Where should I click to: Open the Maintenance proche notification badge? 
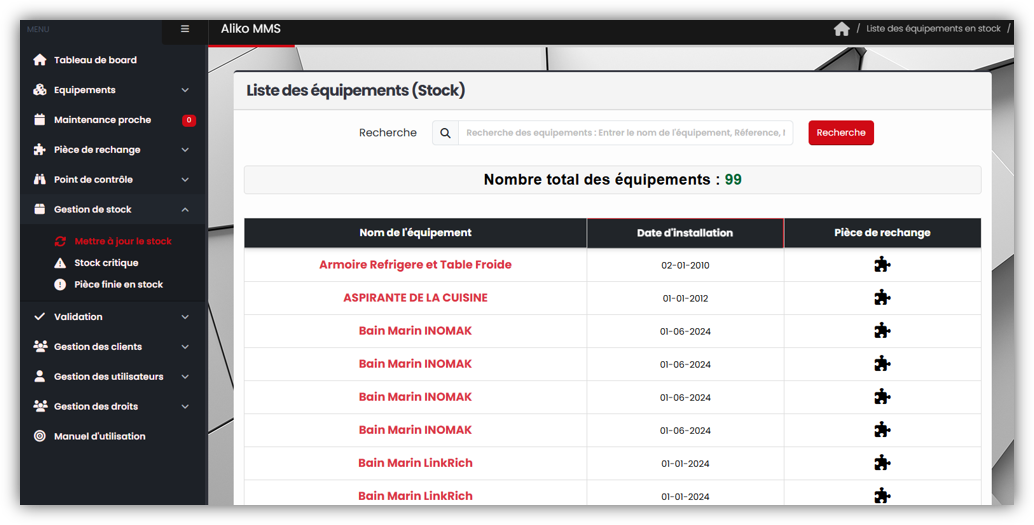(x=188, y=120)
